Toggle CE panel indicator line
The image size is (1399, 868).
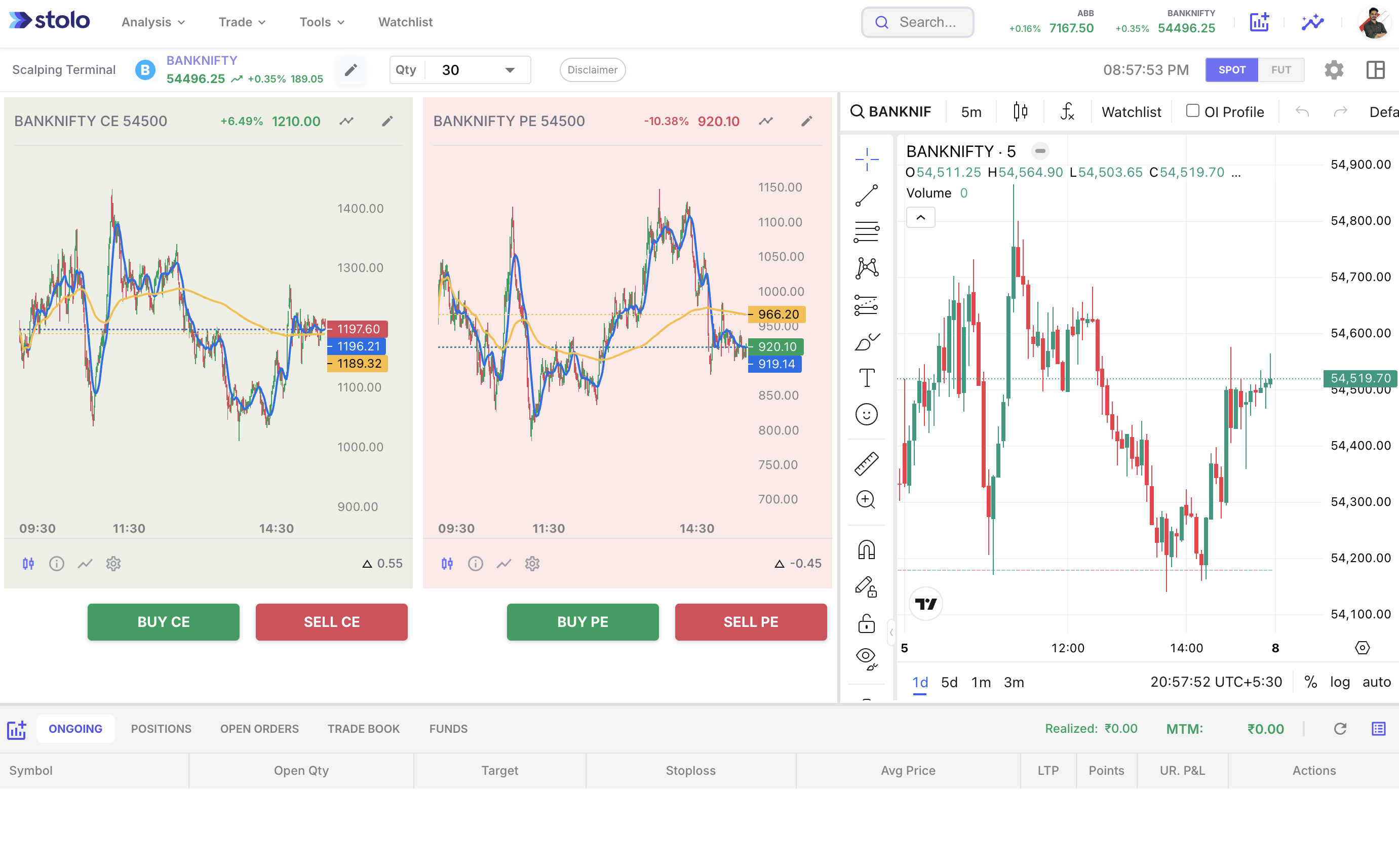(x=85, y=564)
